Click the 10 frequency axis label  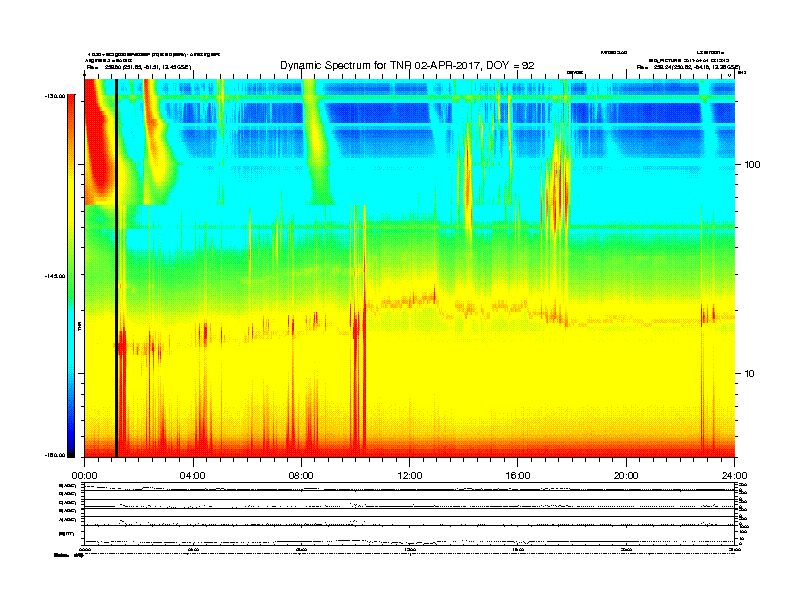(x=750, y=374)
